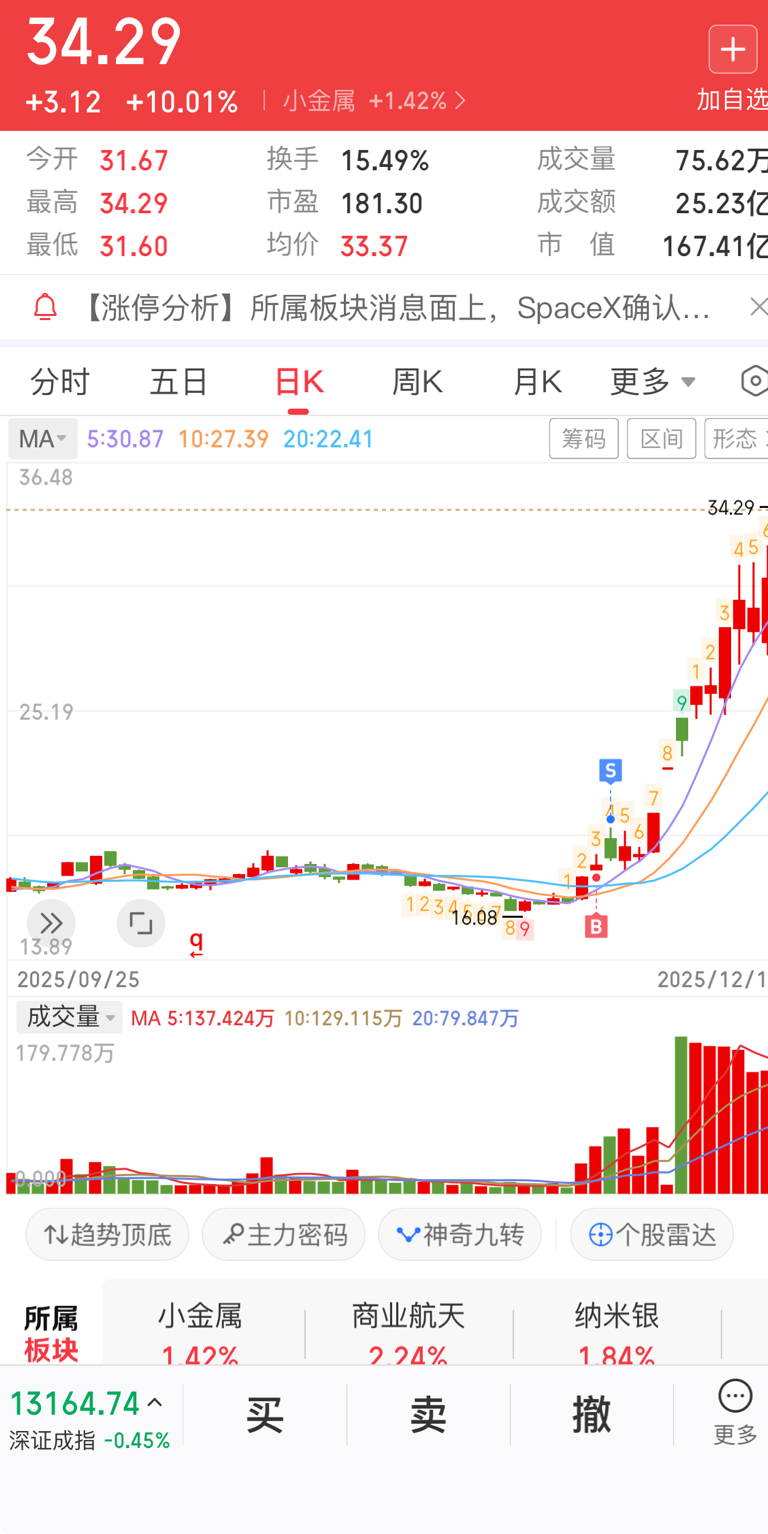This screenshot has width=768, height=1534.
Task: Tap the red B buy marker
Action: (596, 927)
